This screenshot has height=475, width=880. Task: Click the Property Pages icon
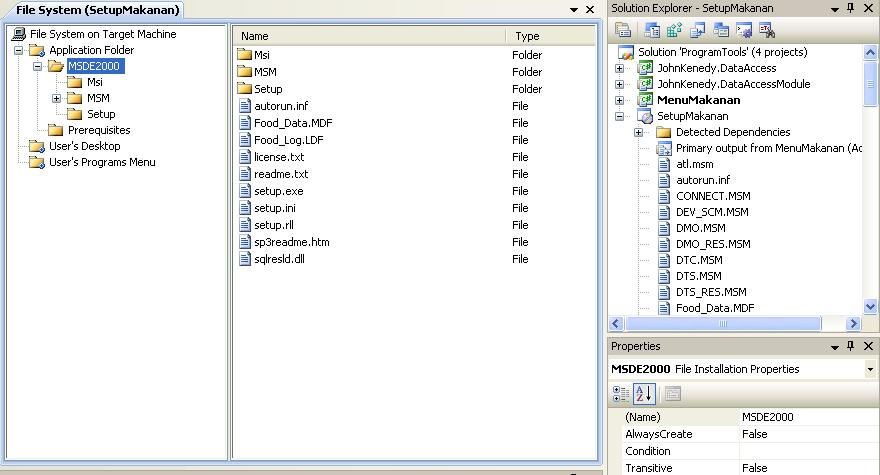click(672, 394)
